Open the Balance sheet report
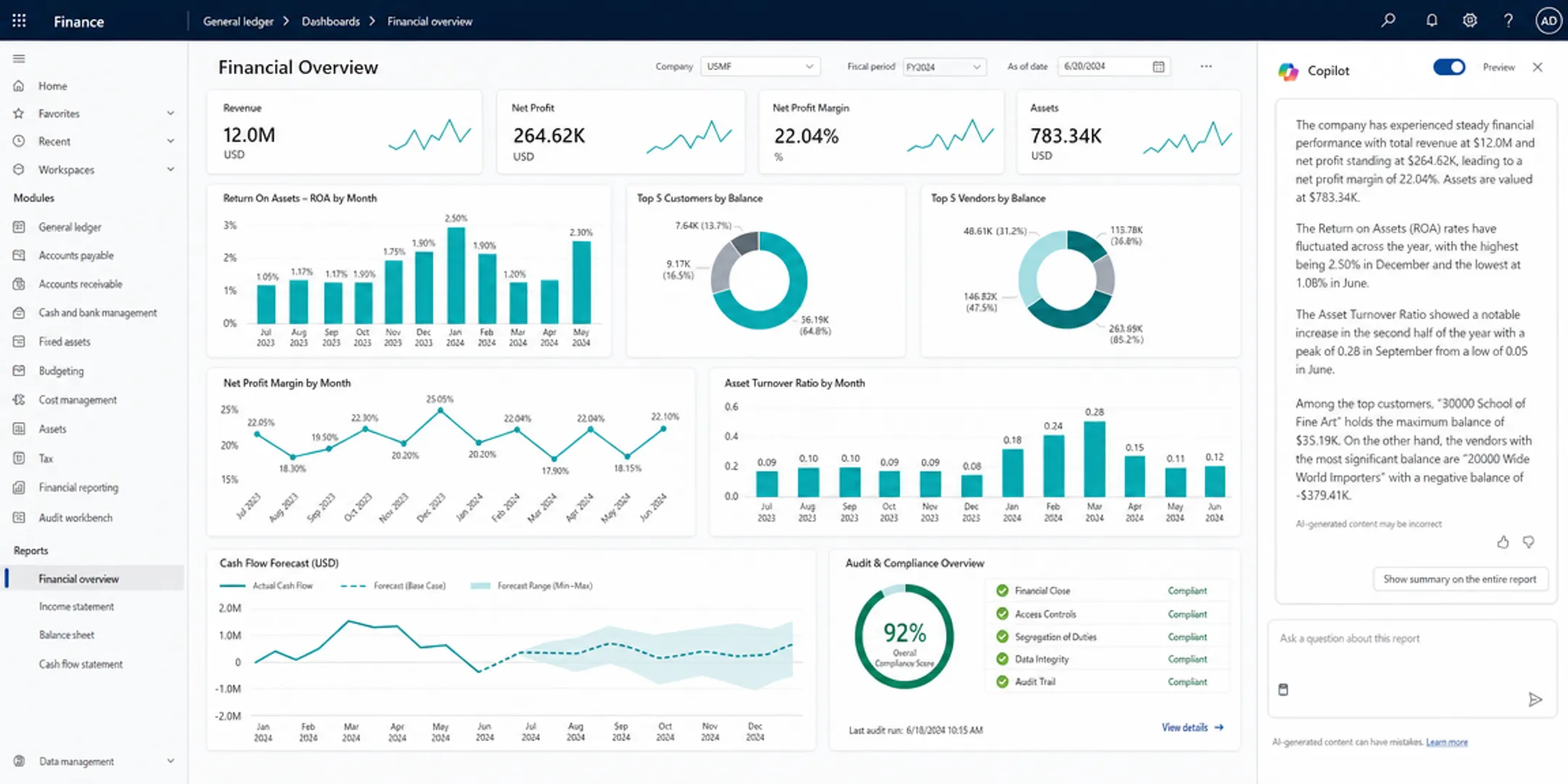 pos(67,634)
